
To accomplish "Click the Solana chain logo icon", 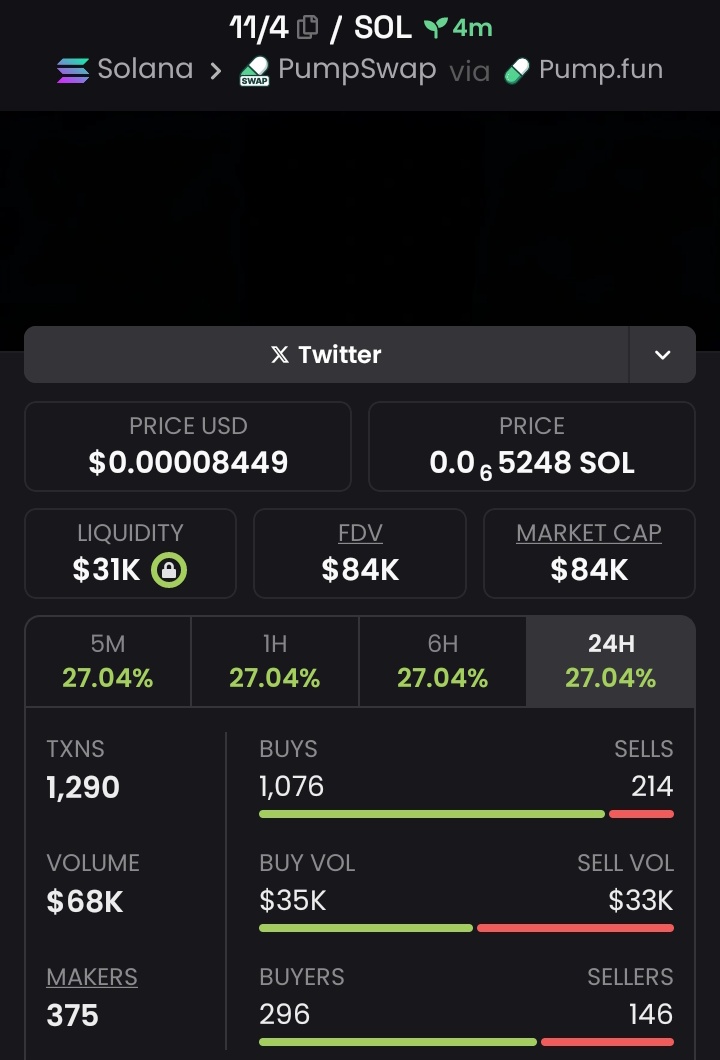I will pyautogui.click(x=72, y=71).
